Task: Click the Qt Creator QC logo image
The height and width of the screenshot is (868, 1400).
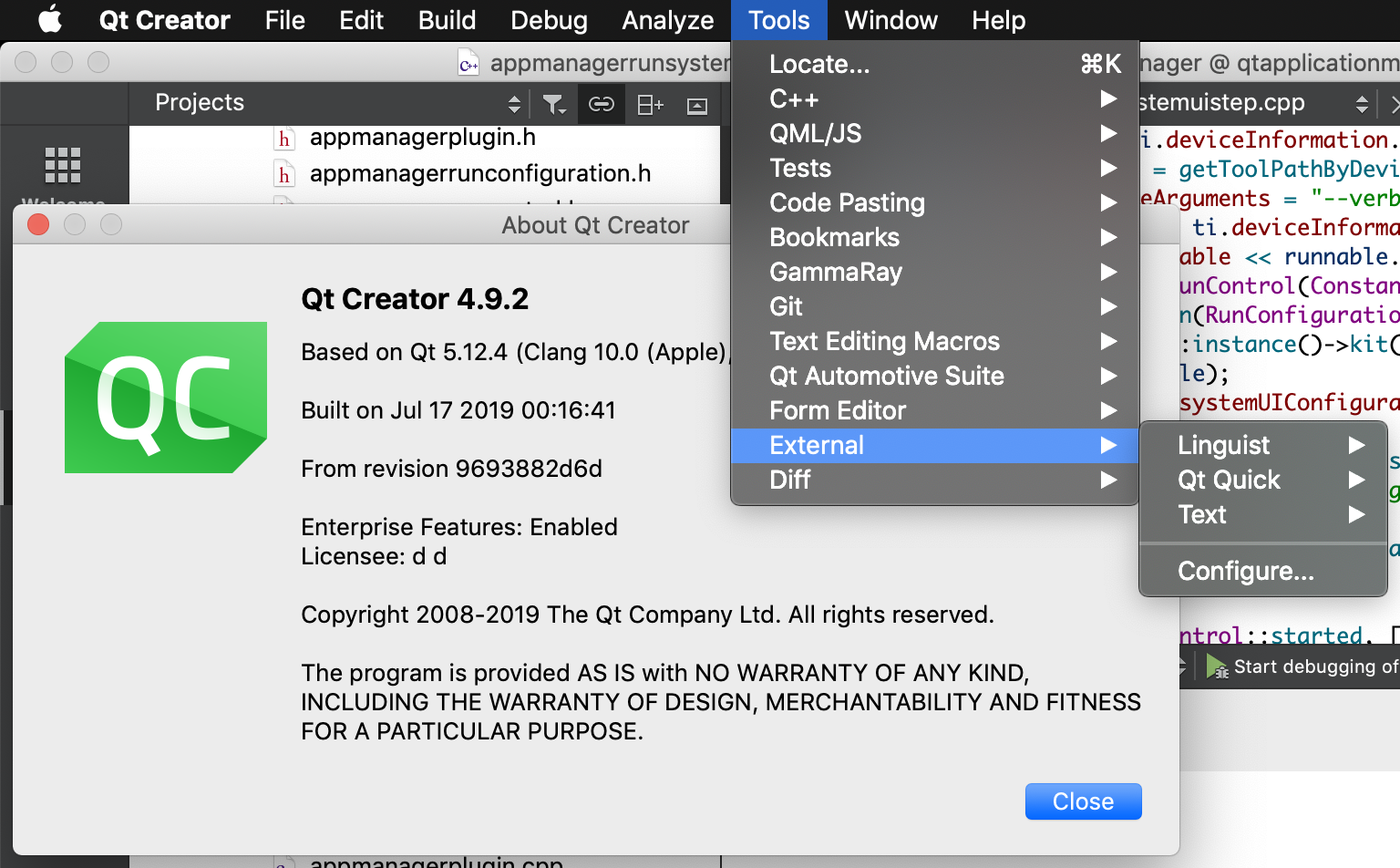Action: tap(166, 398)
